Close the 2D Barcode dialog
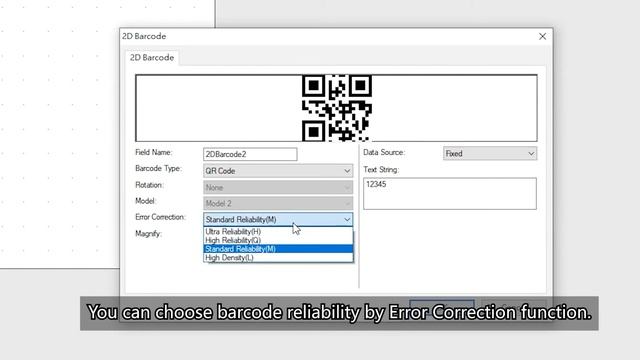The width and height of the screenshot is (640, 360). (542, 36)
